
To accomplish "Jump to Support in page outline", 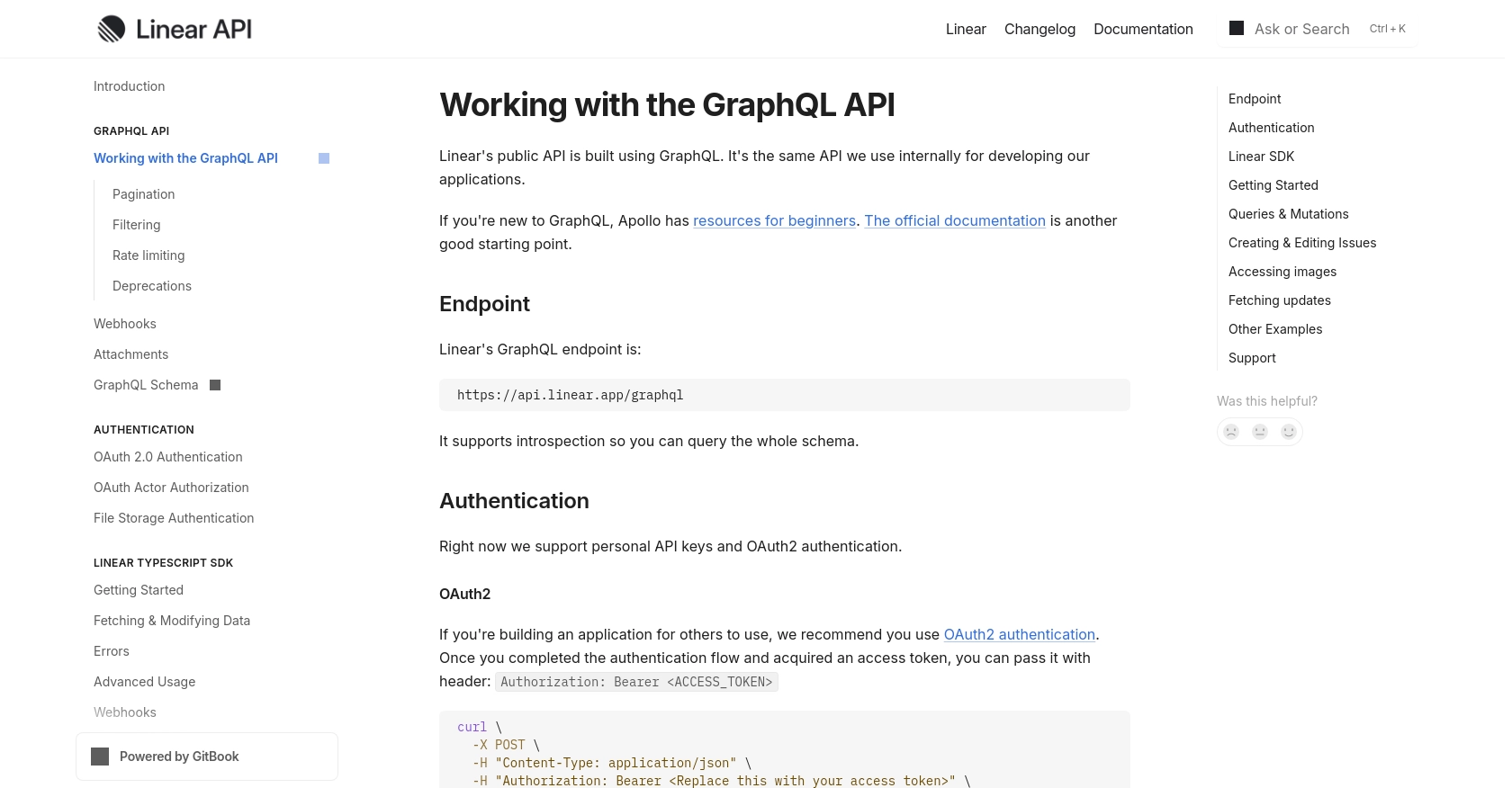I will [1252, 358].
